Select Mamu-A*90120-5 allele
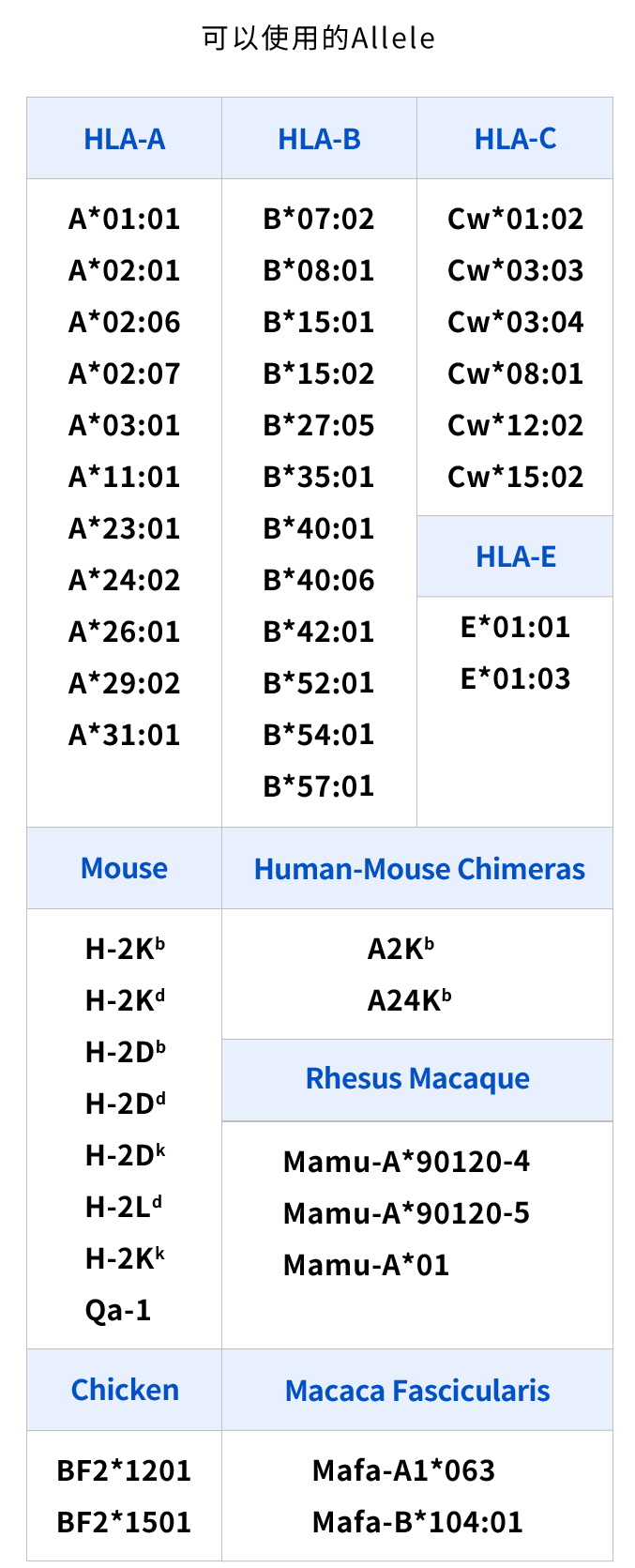The width and height of the screenshot is (635, 1568). [x=406, y=1213]
